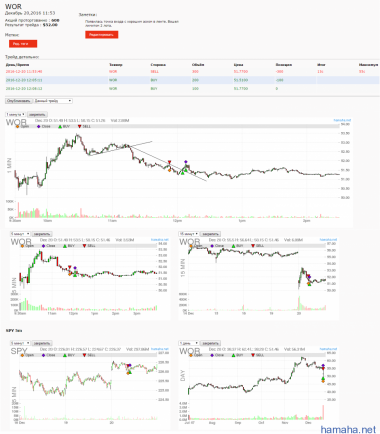380x434 pixels.
Task: Open timeframe dropdown above the SPY chart
Action: (x=21, y=343)
